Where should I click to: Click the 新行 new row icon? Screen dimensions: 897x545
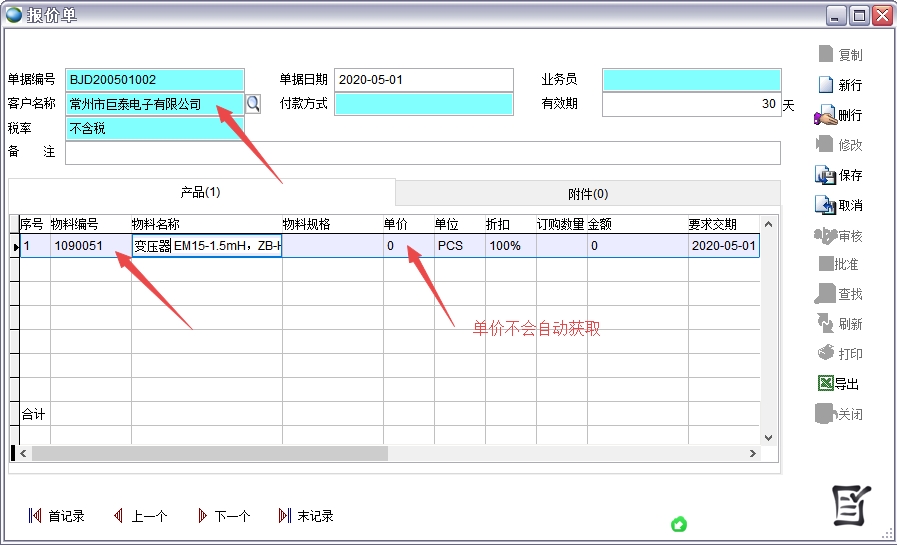(x=826, y=85)
